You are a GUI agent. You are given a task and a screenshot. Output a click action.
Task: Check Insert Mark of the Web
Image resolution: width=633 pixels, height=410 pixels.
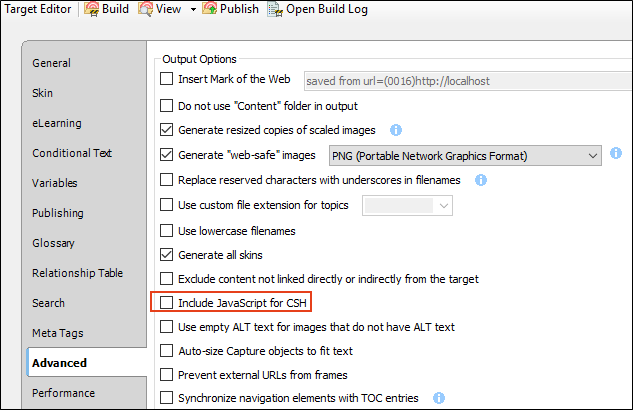(x=166, y=79)
